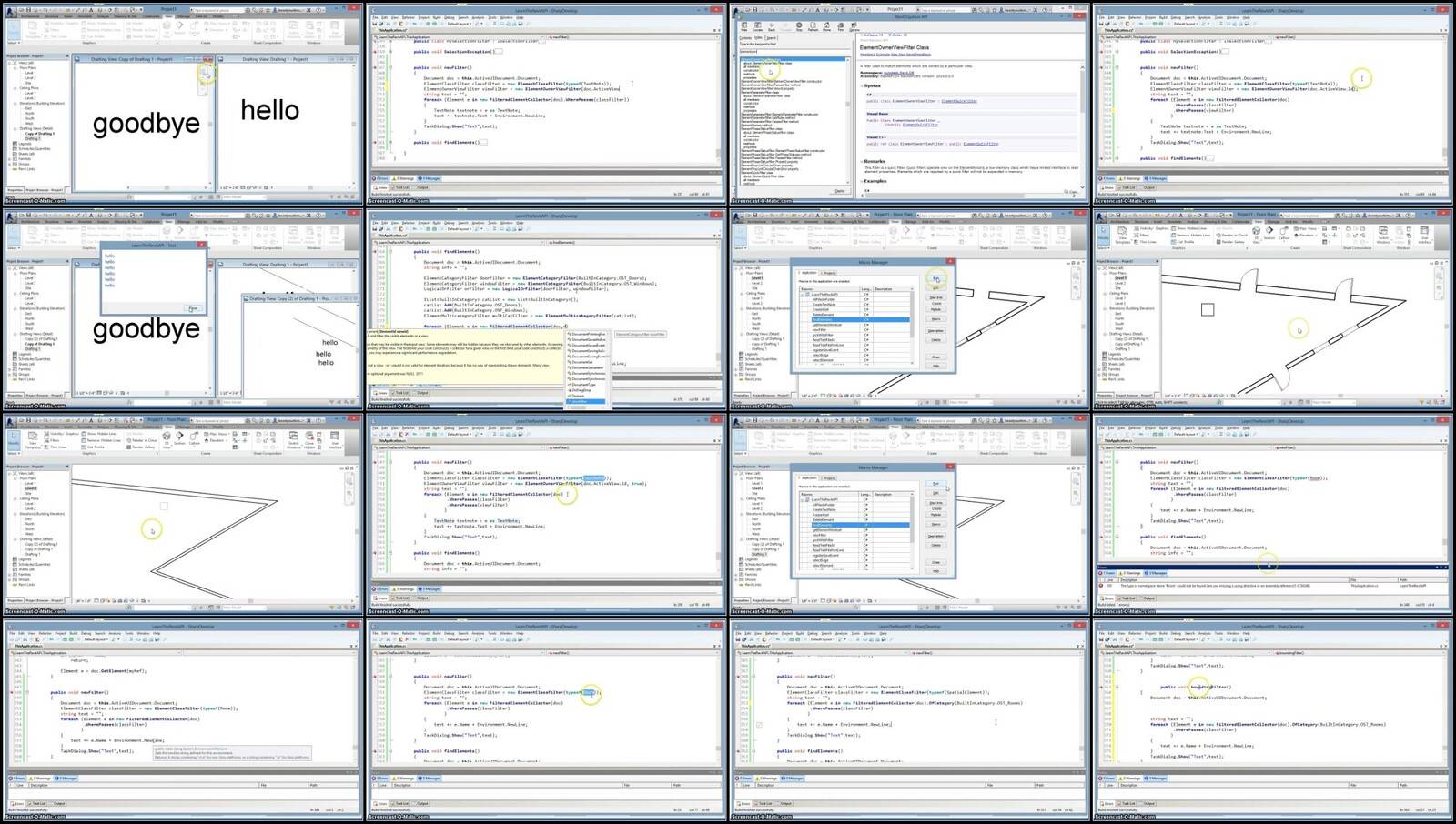Click the Section tool in the floor plan frame with the square
This screenshot has height=824, width=1456.
coord(1269,233)
